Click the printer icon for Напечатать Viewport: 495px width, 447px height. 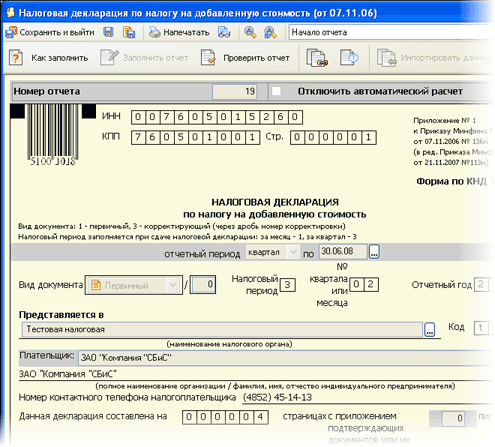tap(155, 32)
